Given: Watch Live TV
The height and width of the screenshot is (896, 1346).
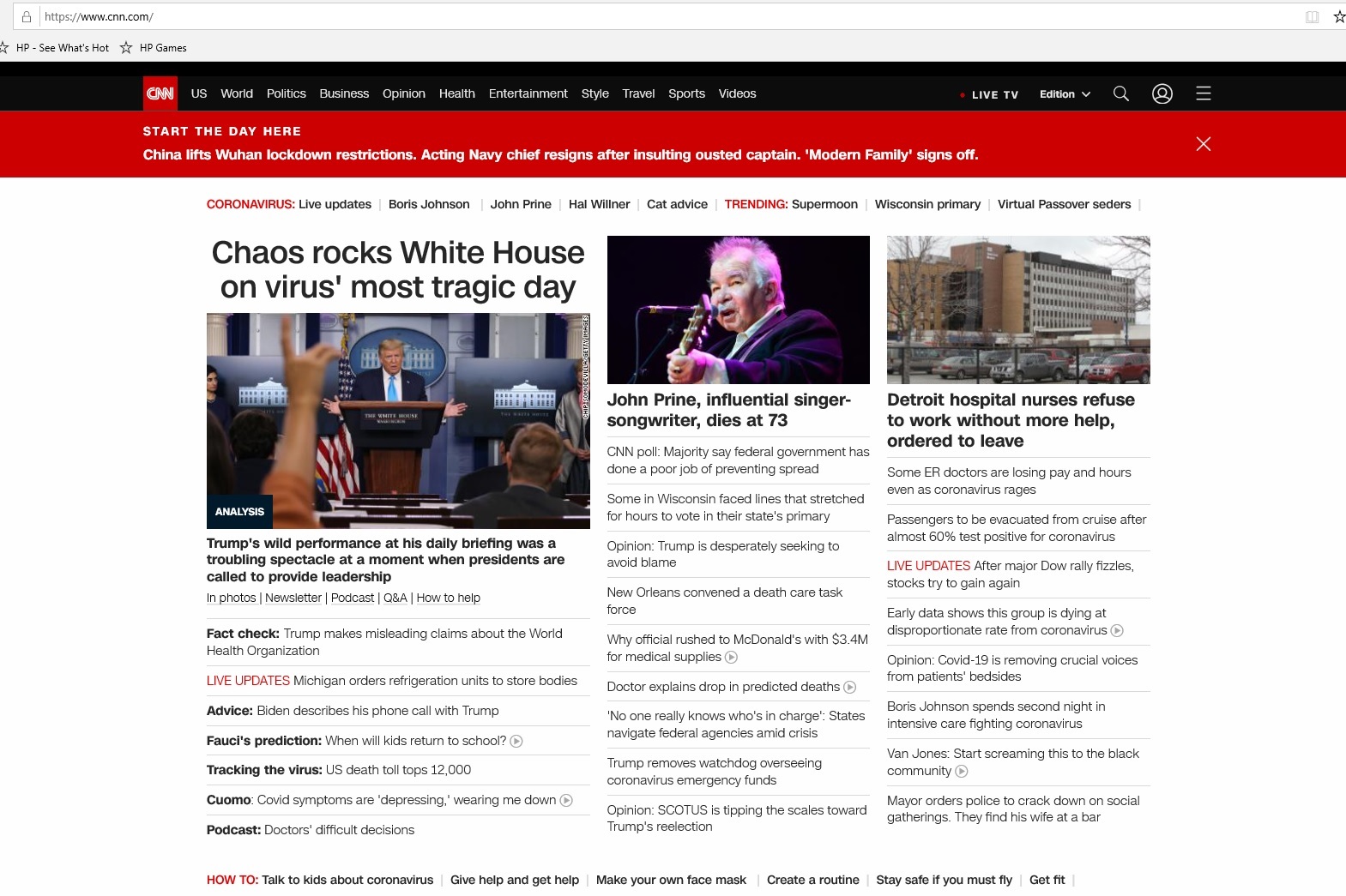Looking at the screenshot, I should pos(989,94).
